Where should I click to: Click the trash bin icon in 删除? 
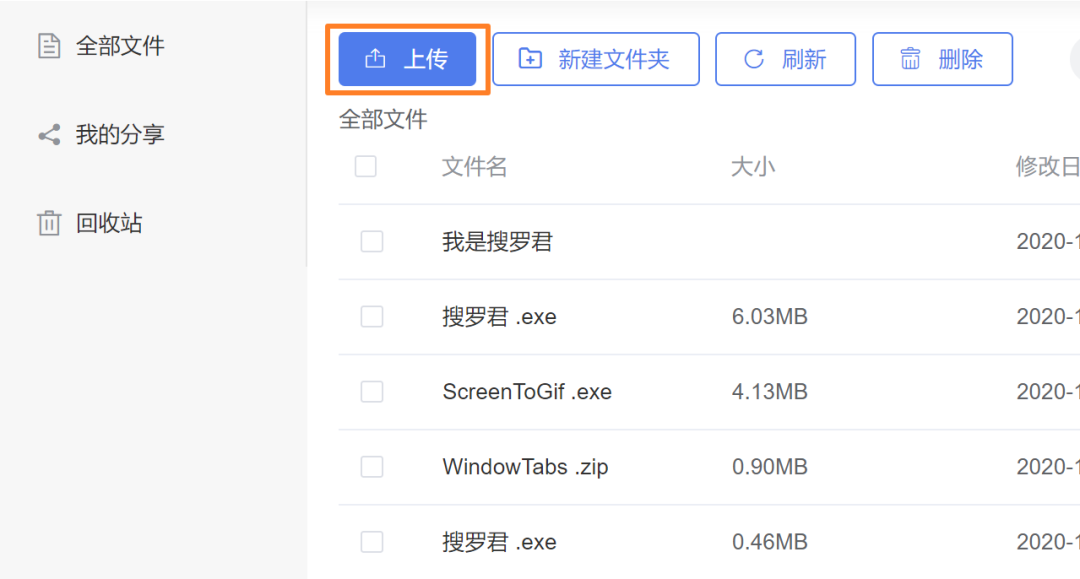[x=910, y=59]
